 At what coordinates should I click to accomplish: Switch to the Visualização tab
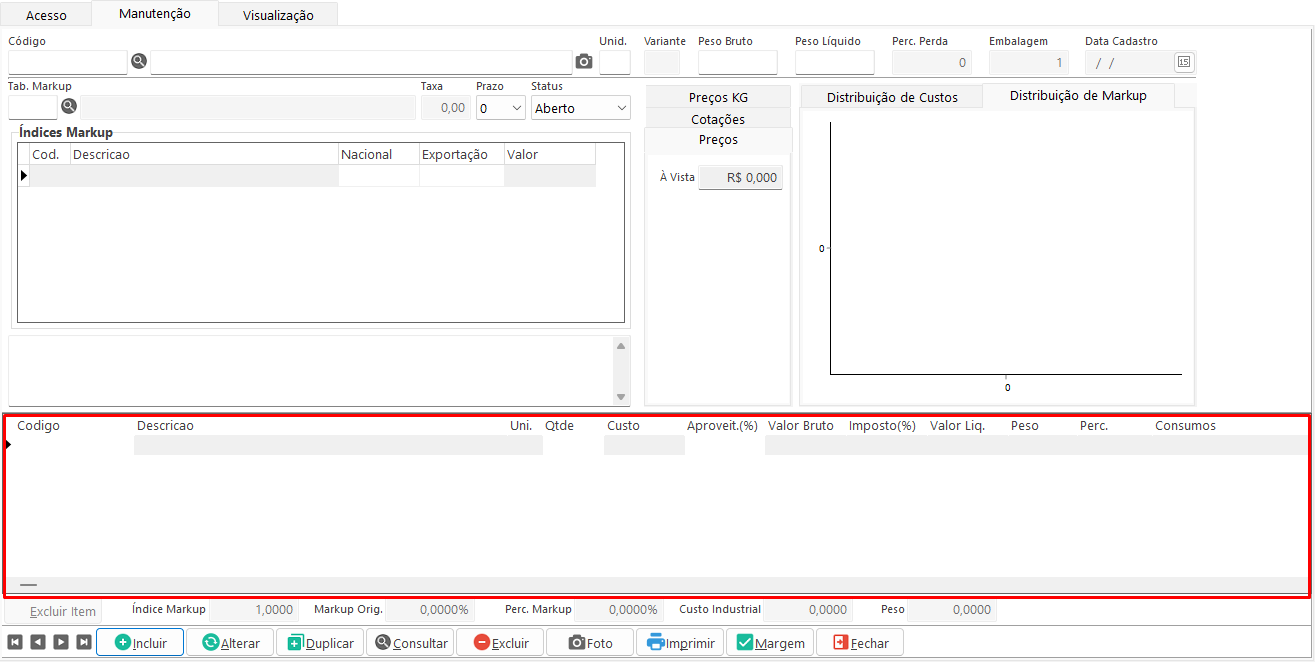(277, 15)
